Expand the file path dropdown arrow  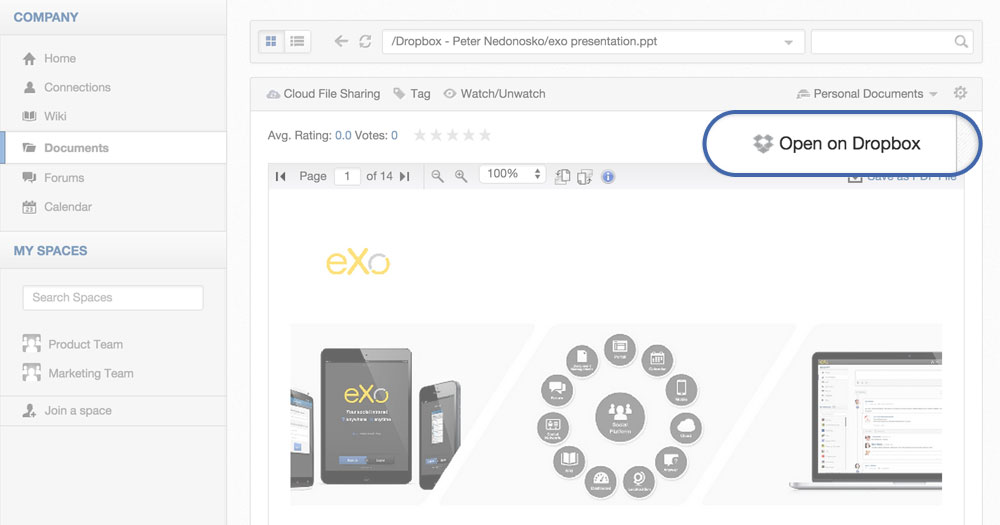click(x=788, y=42)
